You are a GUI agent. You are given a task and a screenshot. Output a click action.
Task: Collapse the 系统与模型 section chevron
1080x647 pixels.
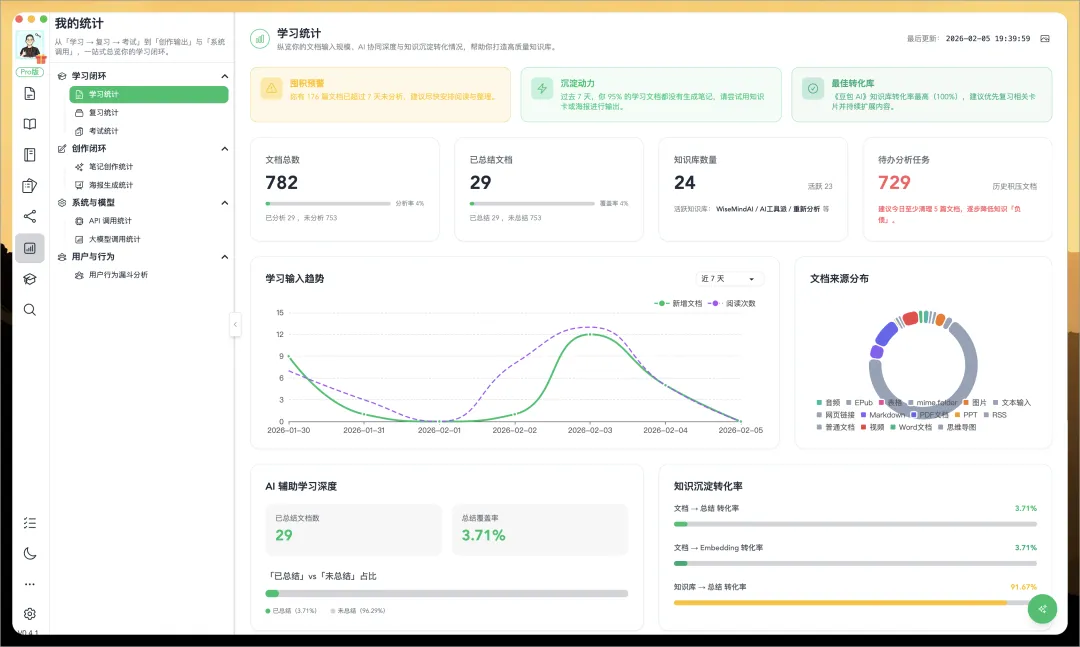click(224, 203)
